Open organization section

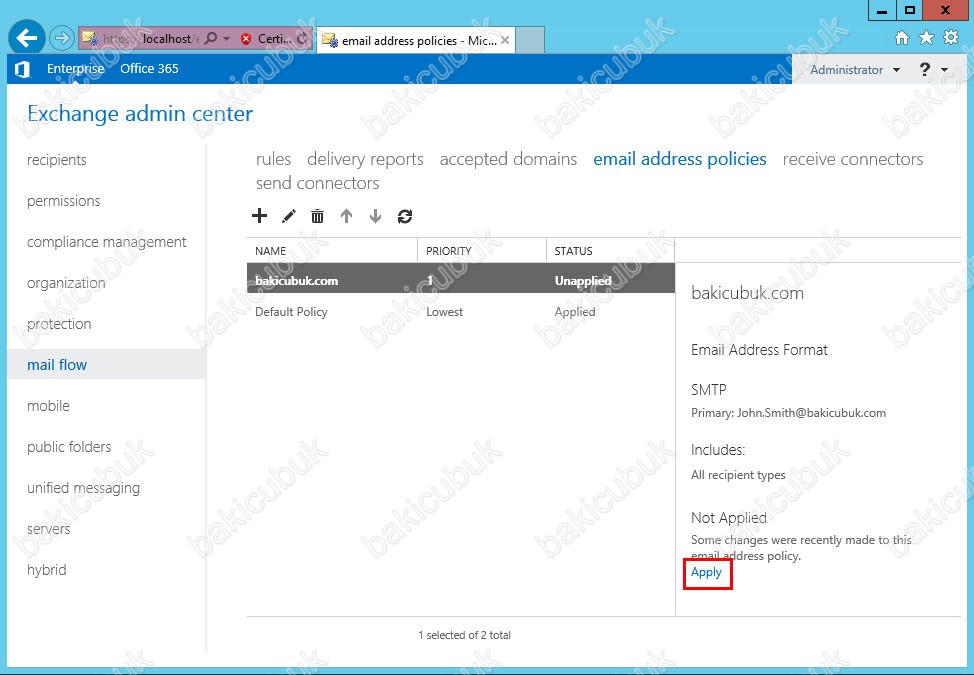[x=66, y=283]
